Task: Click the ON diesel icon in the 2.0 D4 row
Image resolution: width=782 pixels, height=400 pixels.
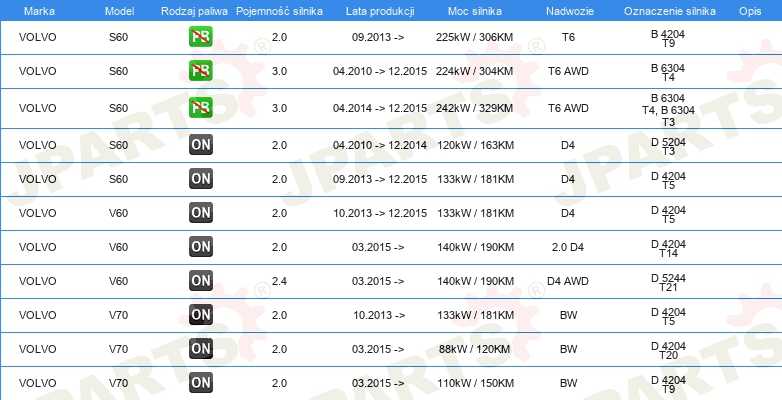Action: [200, 247]
